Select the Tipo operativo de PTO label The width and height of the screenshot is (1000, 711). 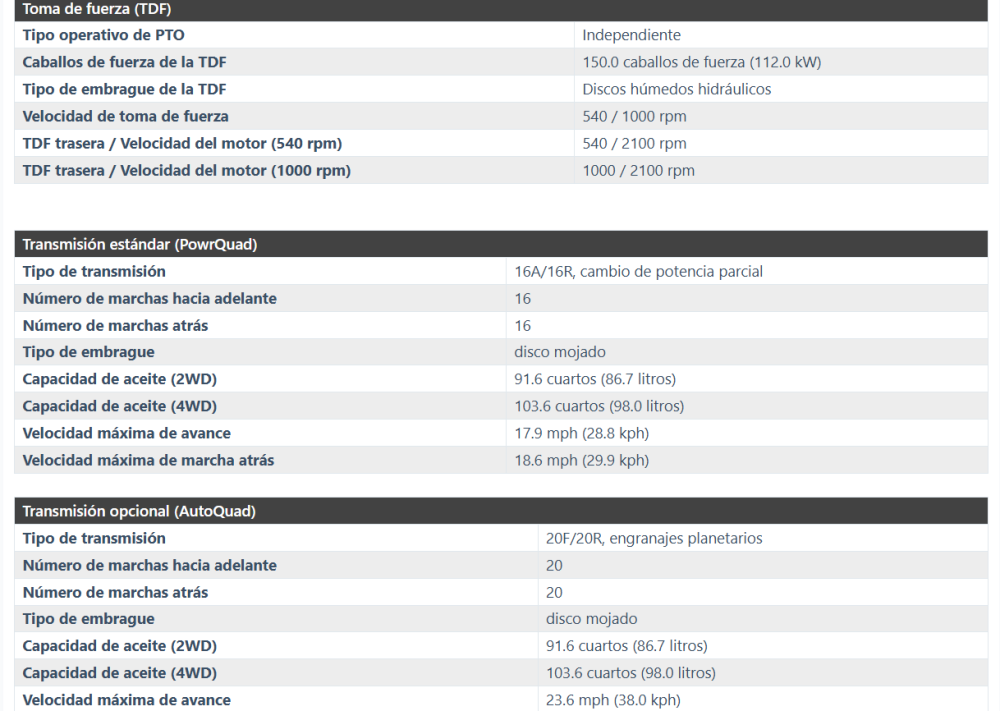pos(103,36)
